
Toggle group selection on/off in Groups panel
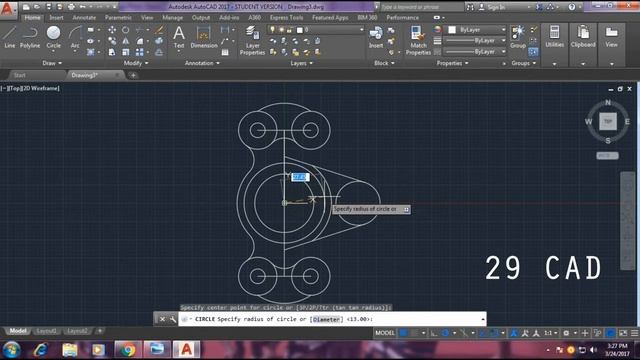point(533,52)
